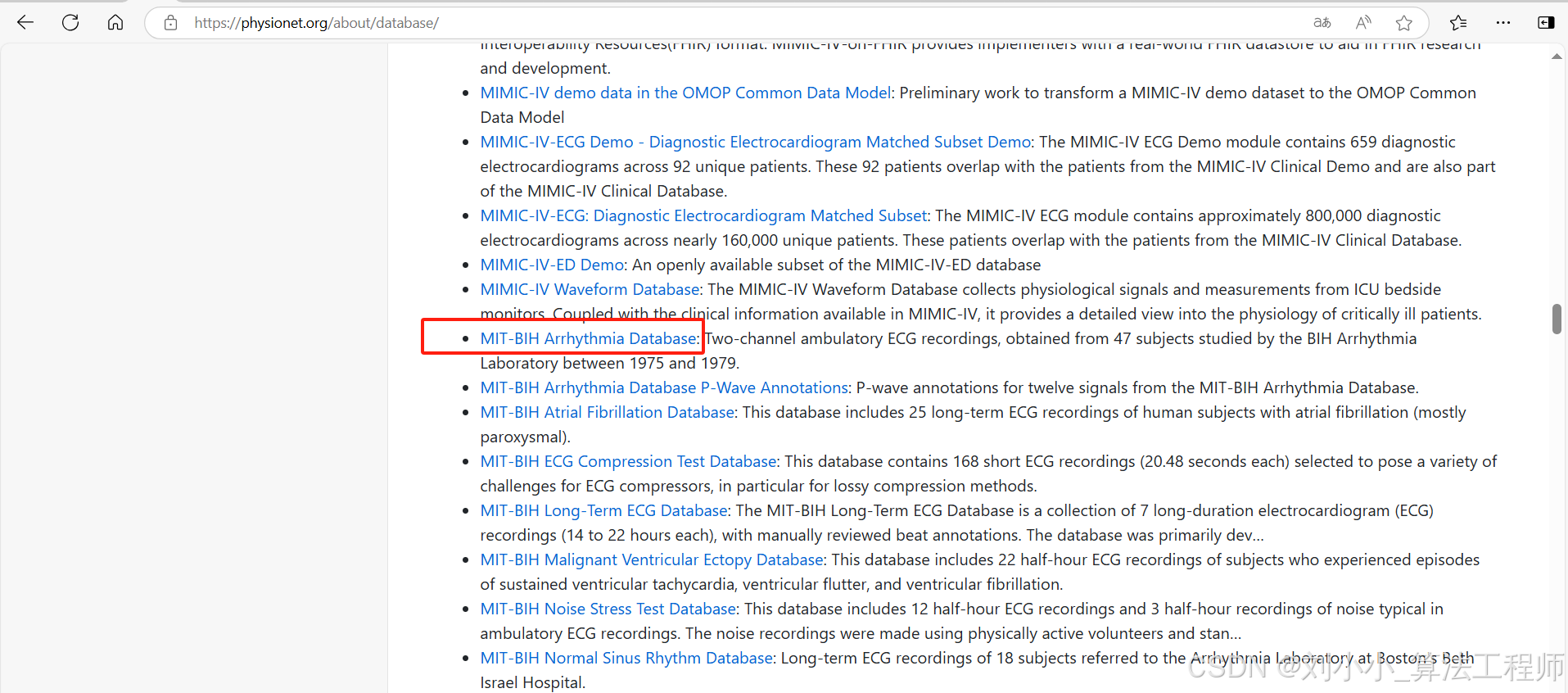Click text 'and development.'

(x=545, y=68)
